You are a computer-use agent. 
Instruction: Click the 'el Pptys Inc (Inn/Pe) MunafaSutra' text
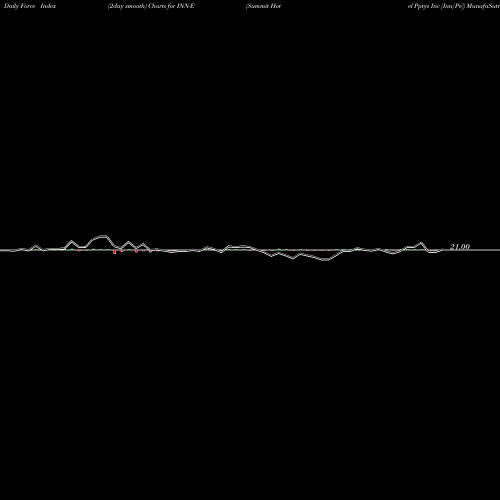454,6
